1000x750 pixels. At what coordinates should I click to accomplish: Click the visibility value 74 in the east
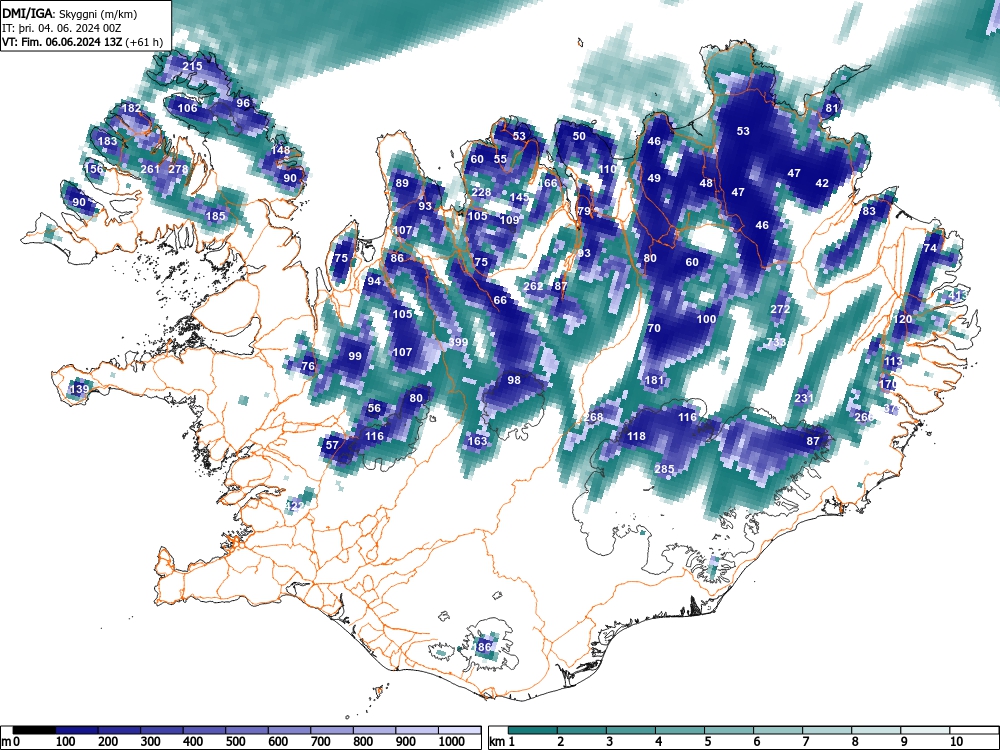930,248
